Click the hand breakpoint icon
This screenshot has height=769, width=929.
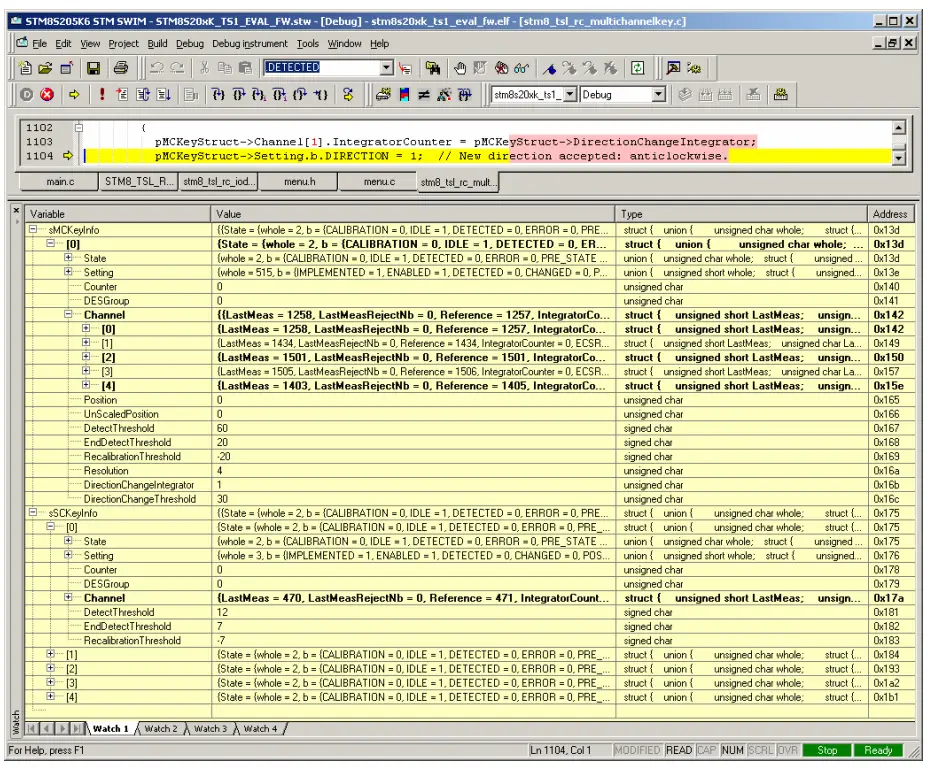(461, 68)
